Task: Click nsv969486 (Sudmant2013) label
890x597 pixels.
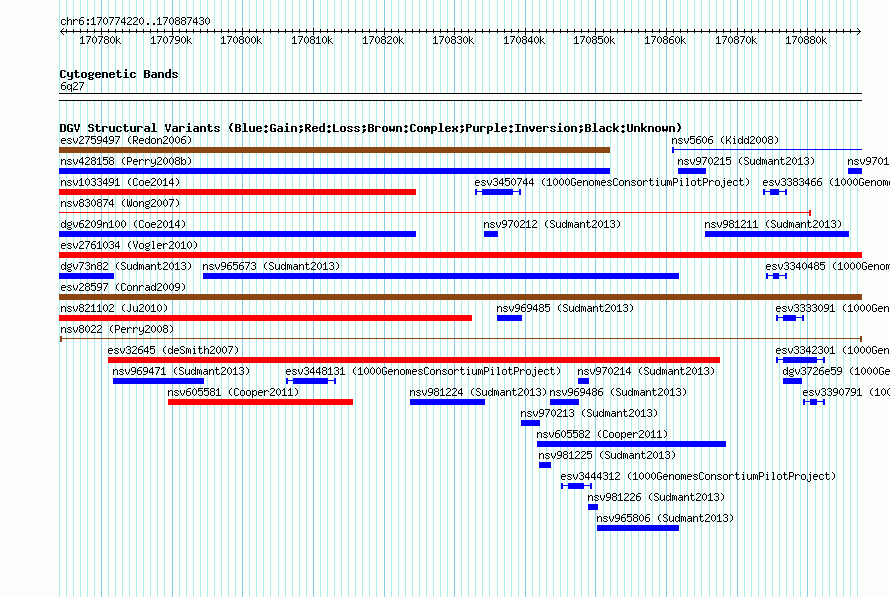Action: pos(618,392)
